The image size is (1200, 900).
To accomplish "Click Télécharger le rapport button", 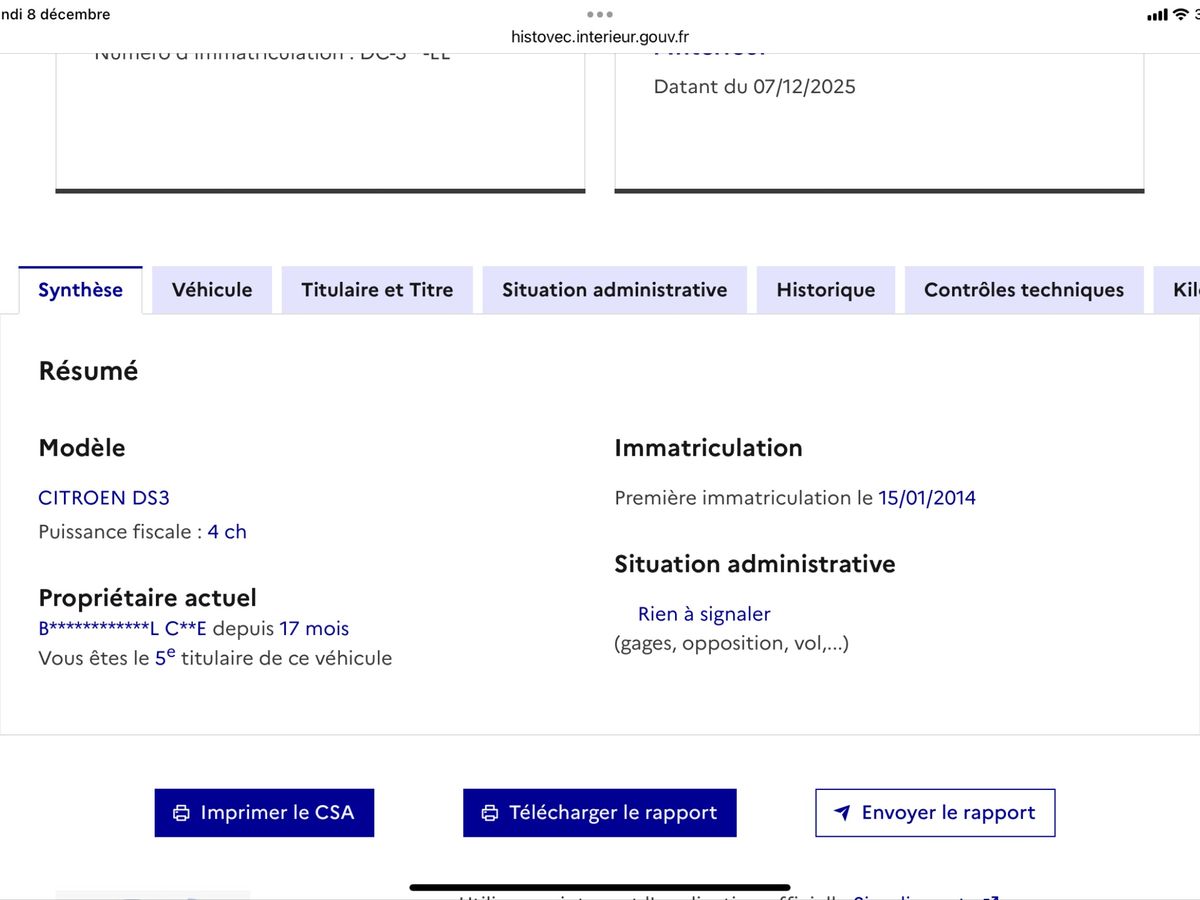I will (600, 813).
